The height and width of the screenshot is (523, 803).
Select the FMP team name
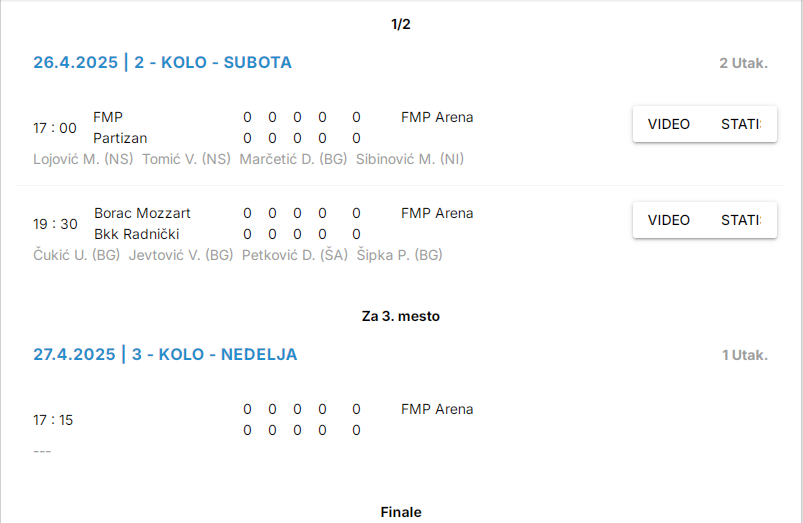108,117
